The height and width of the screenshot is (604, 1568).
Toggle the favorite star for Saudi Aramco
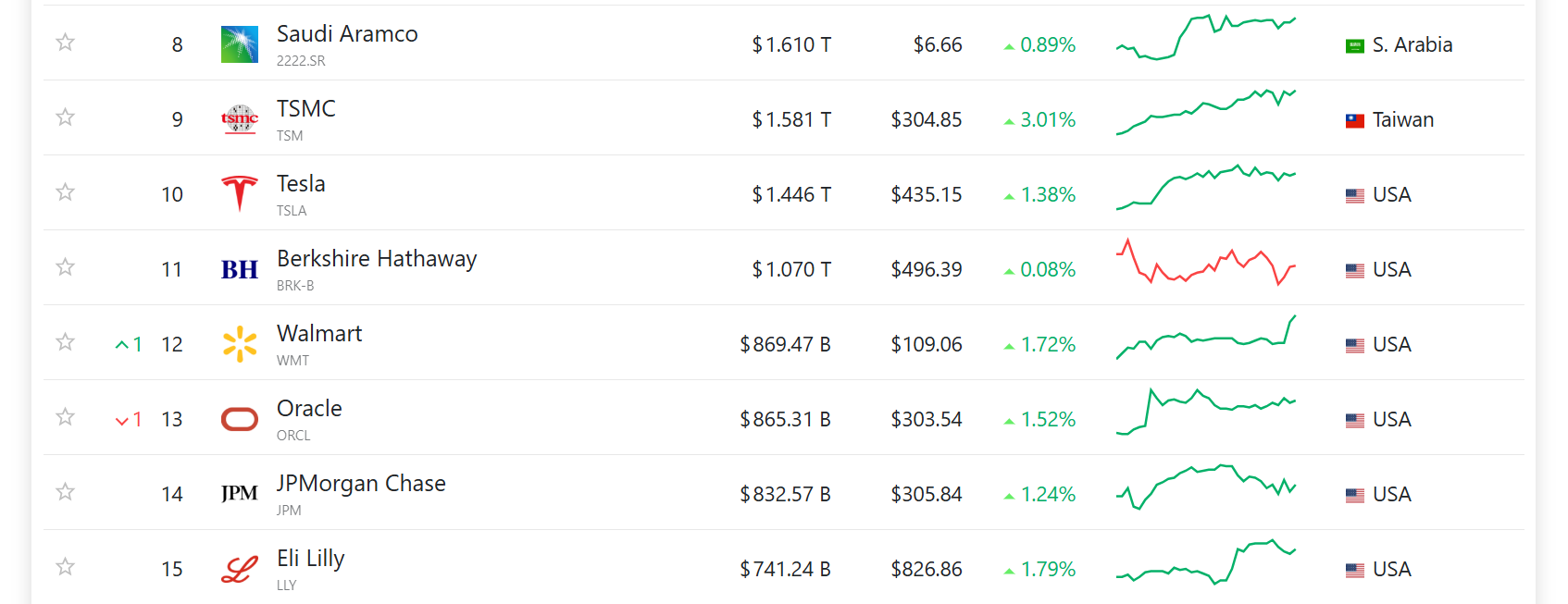coord(65,42)
